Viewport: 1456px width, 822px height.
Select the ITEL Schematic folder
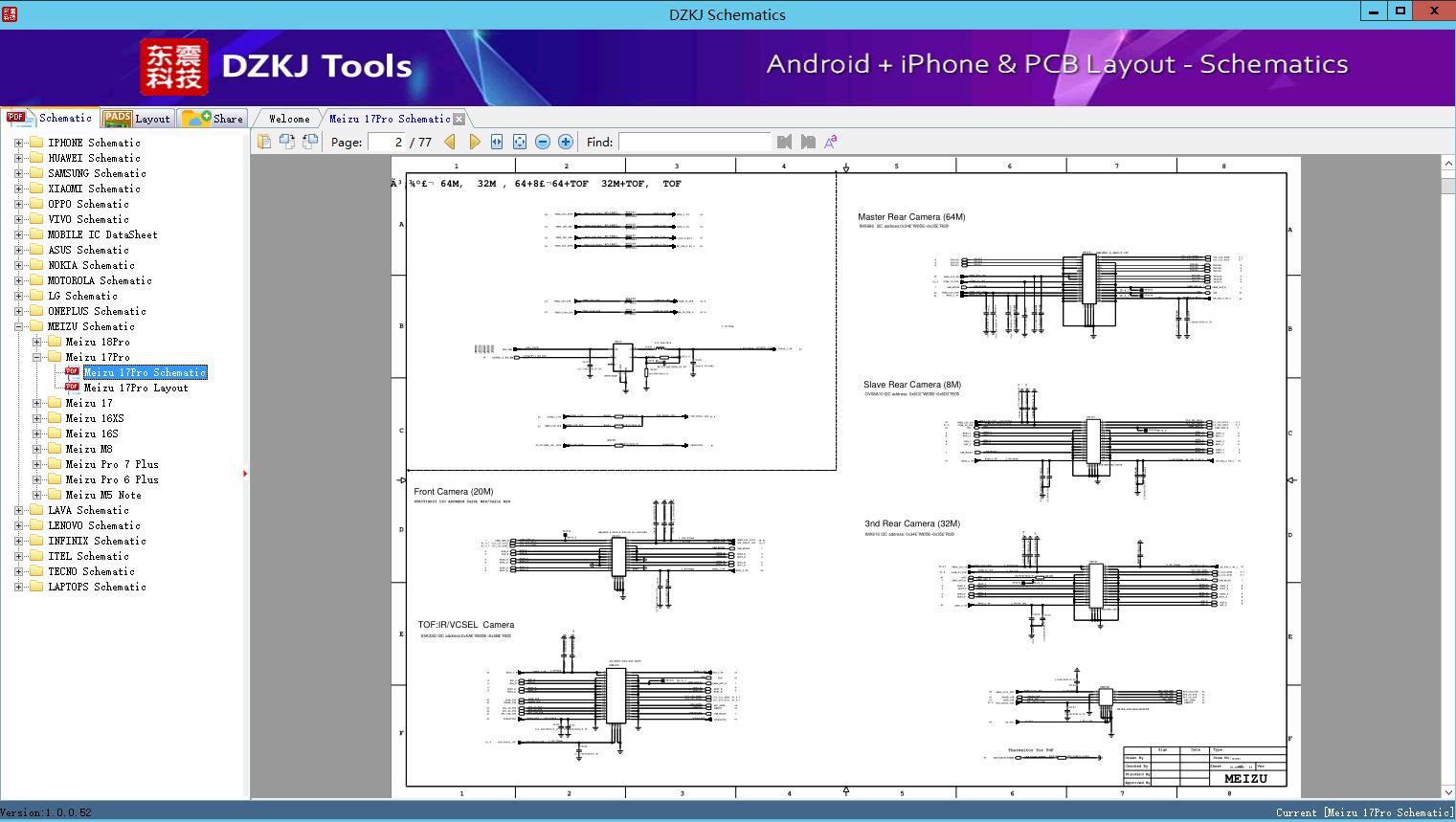click(x=88, y=556)
